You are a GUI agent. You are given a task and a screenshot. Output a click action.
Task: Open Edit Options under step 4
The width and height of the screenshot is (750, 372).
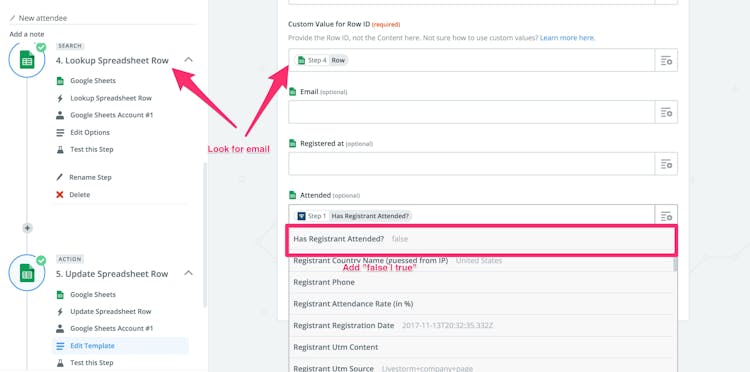click(x=90, y=132)
